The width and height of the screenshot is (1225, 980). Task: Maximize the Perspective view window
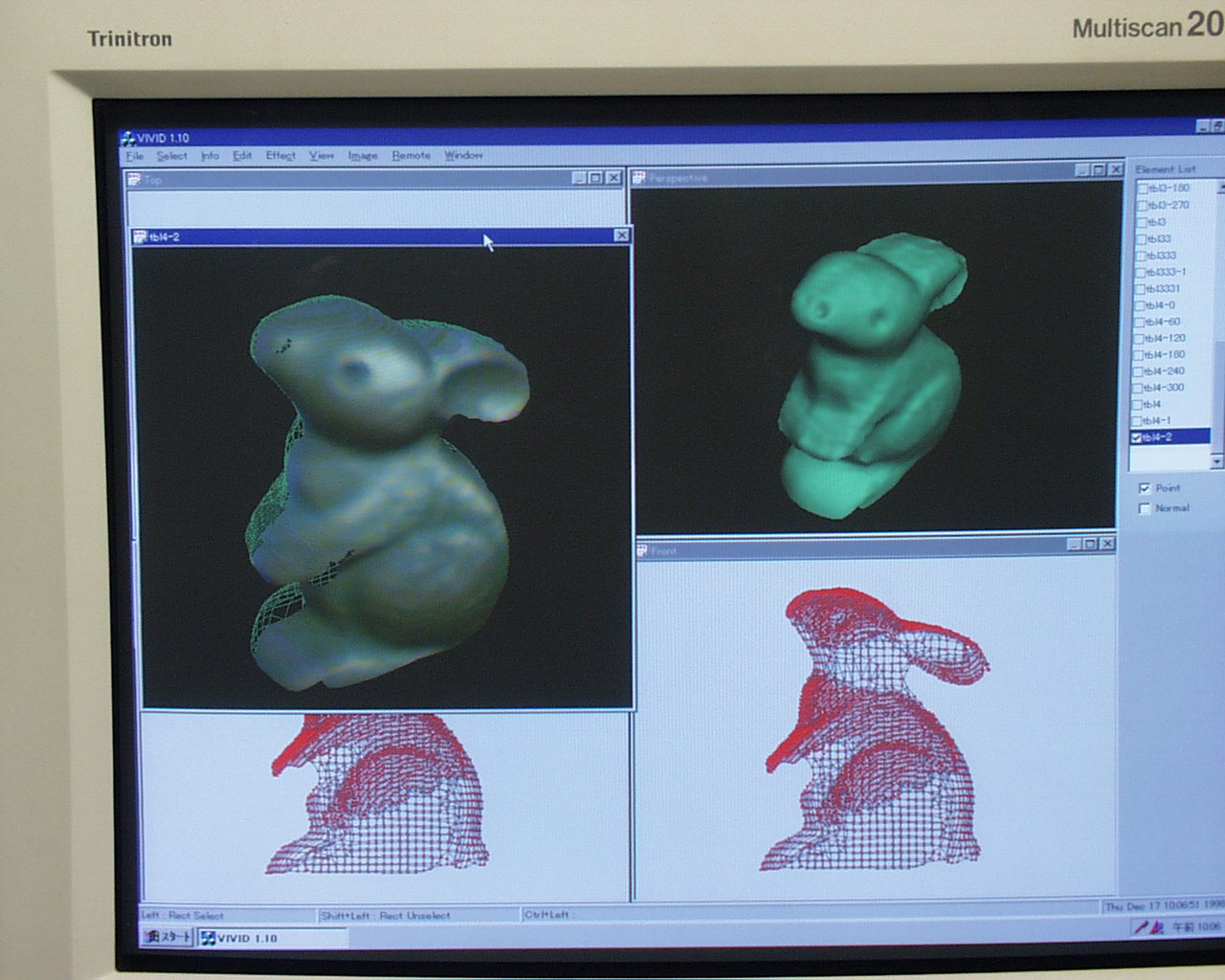click(1098, 170)
